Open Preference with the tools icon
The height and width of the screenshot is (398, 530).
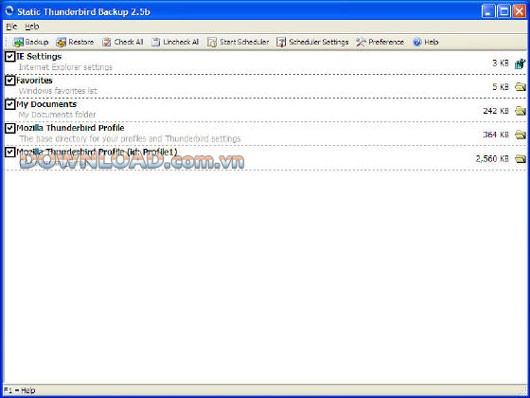[x=361, y=42]
